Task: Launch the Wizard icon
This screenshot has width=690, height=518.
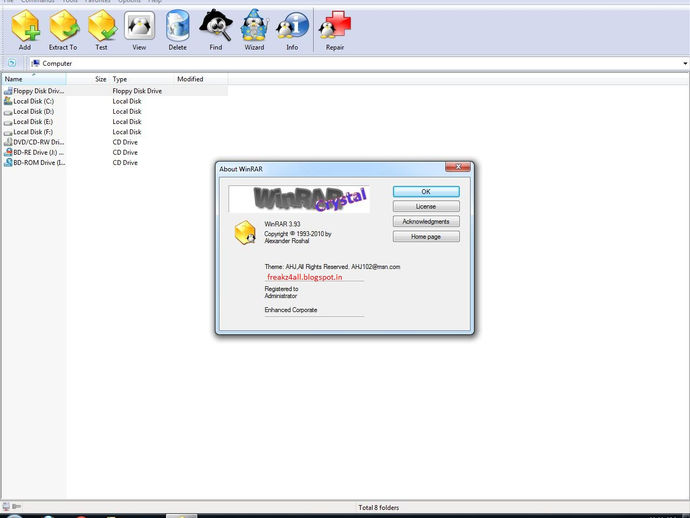Action: pos(254,30)
